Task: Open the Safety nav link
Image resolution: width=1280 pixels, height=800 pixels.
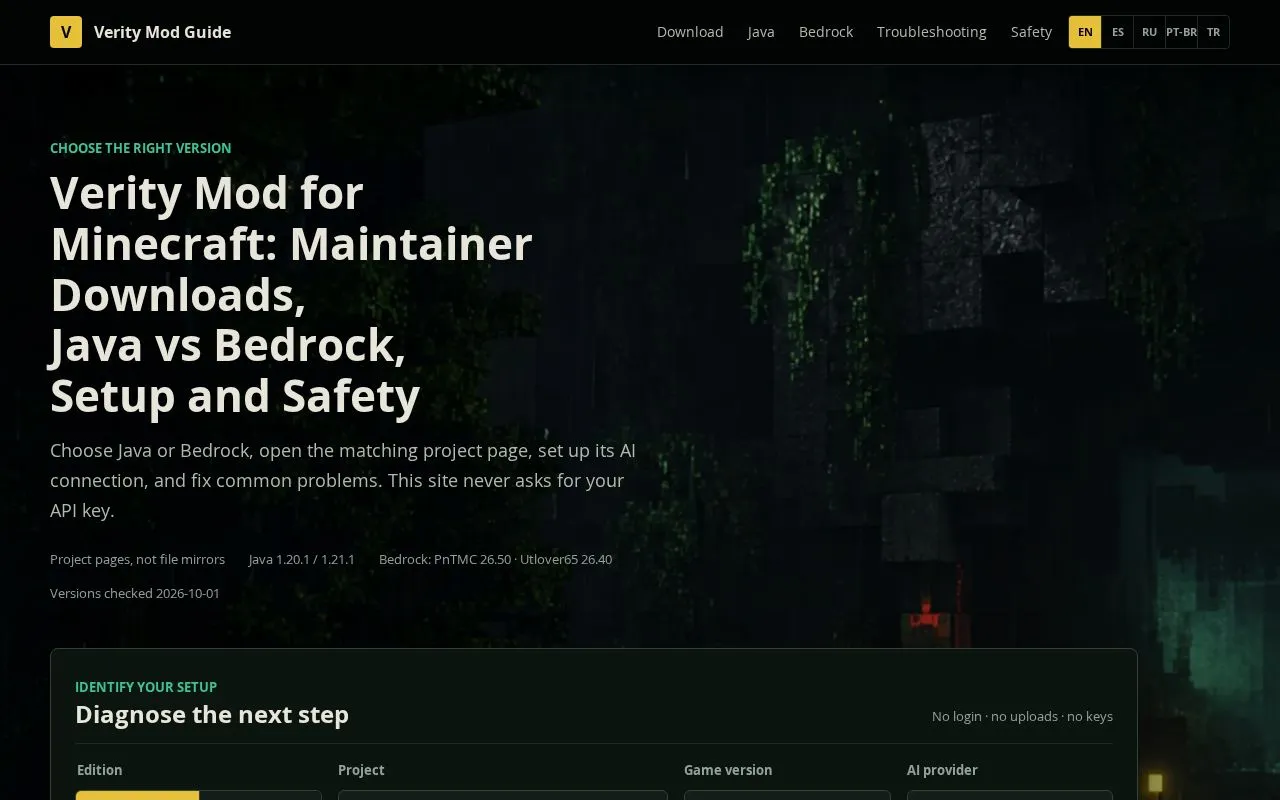Action: point(1031,32)
